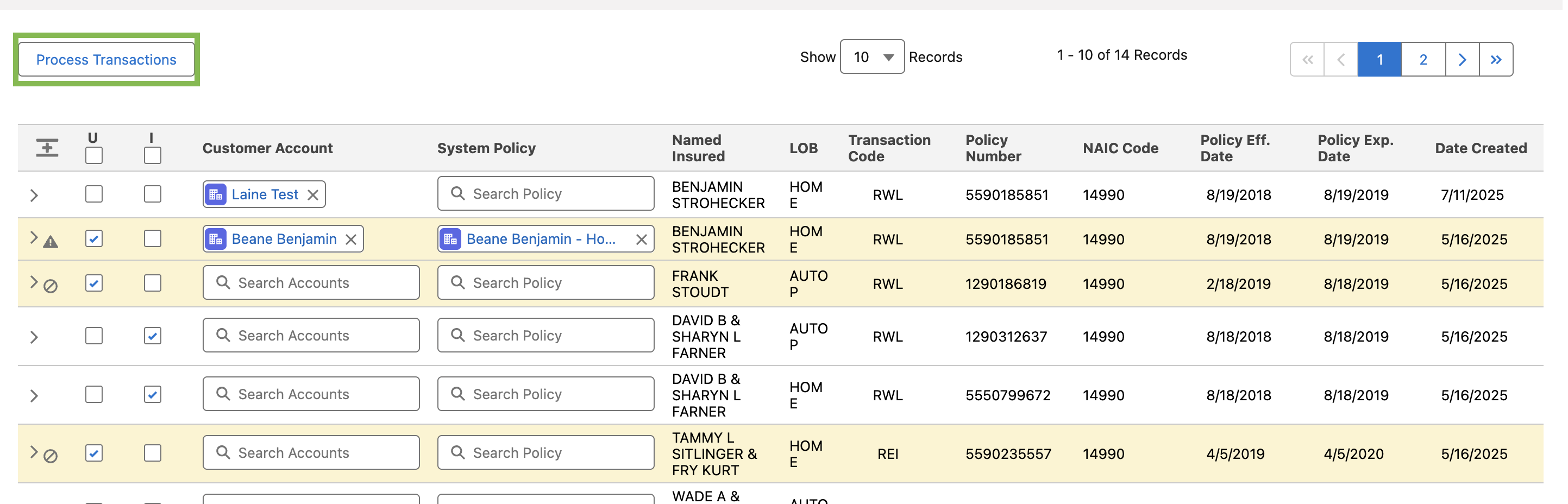Uncheck the U checkbox for FRANK STOUDT row
1568x504 pixels.
[x=94, y=283]
